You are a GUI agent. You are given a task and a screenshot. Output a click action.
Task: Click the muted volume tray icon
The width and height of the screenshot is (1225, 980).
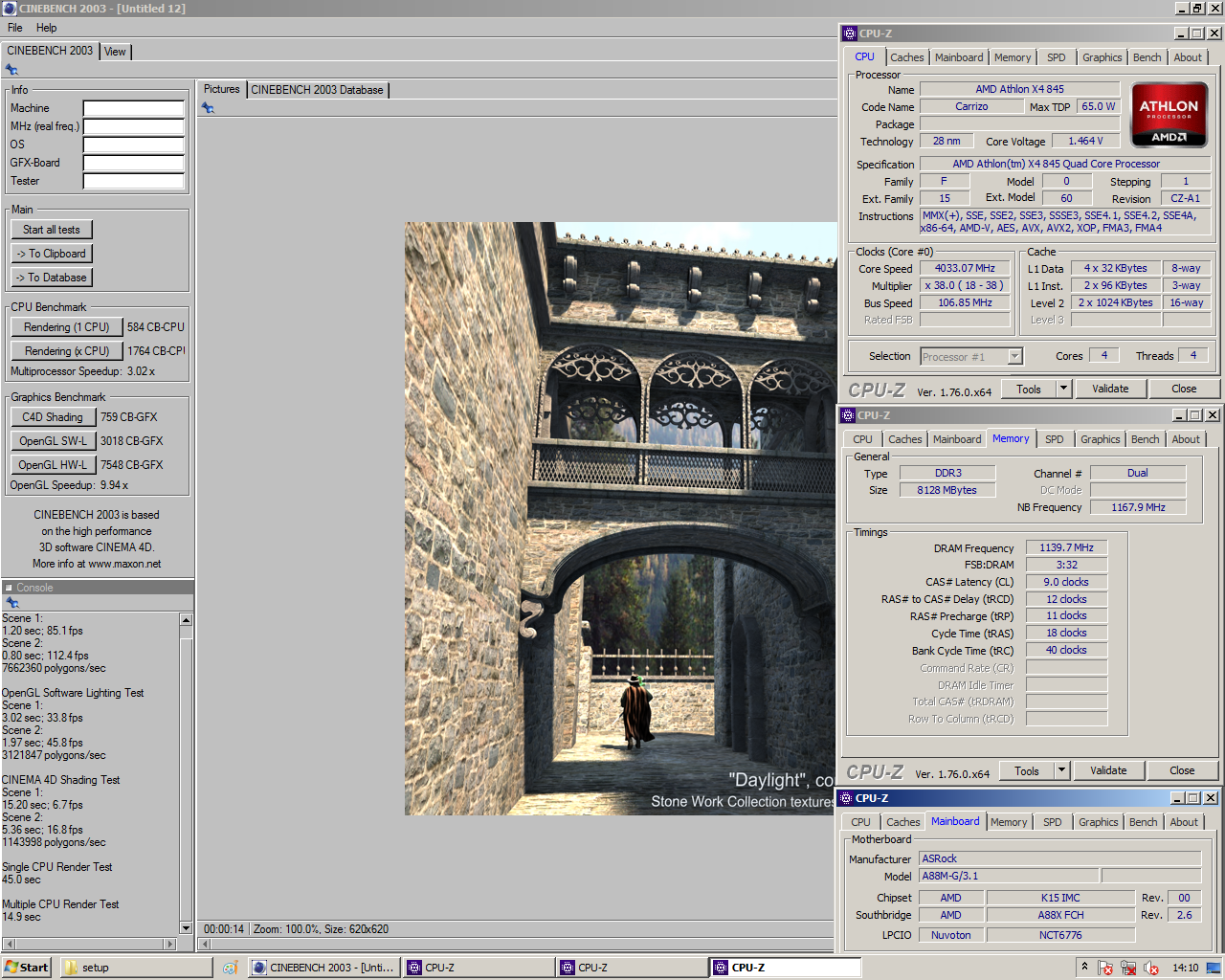point(1151,968)
